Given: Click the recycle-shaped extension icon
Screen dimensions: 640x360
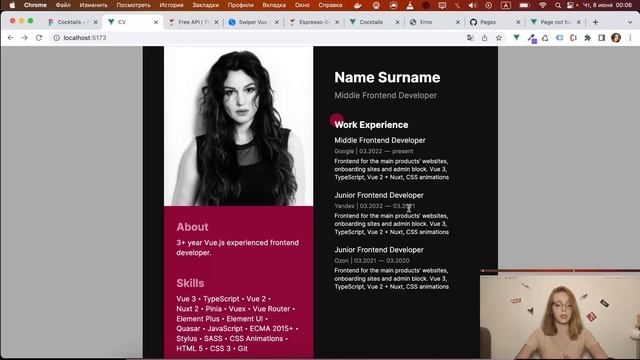Looking at the screenshot, I should pos(545,38).
